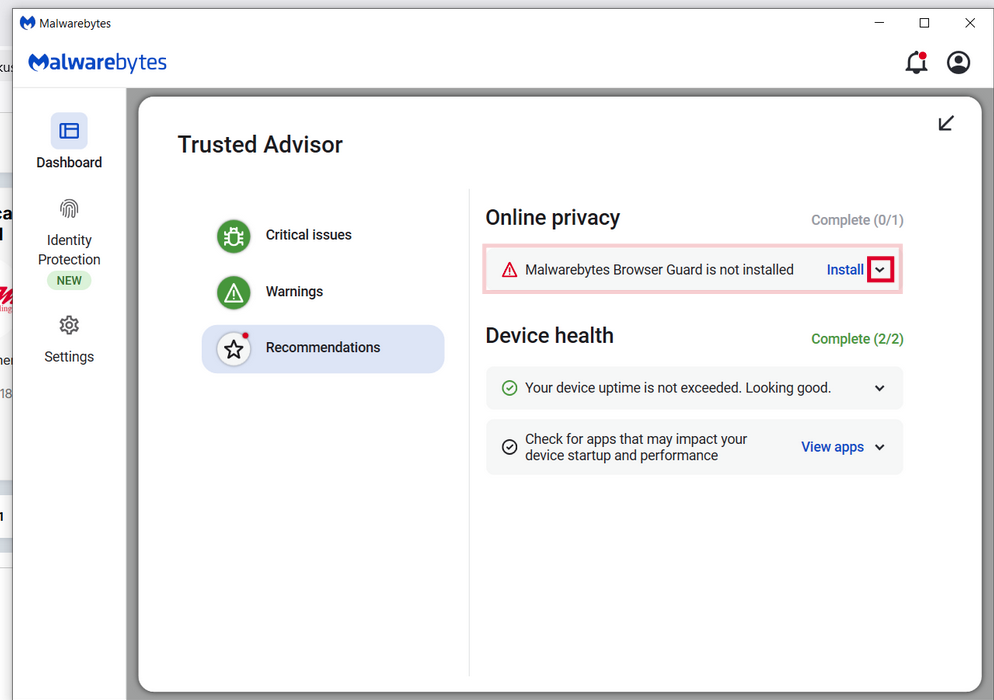Screen dimensions: 994x700
Task: Switch to the Recommendations tab
Action: (323, 349)
